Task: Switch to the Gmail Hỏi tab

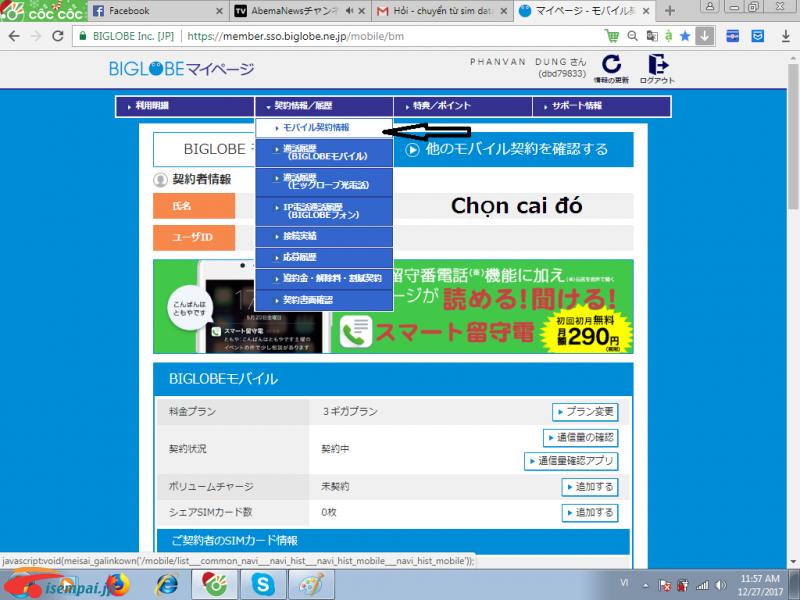Action: [441, 11]
